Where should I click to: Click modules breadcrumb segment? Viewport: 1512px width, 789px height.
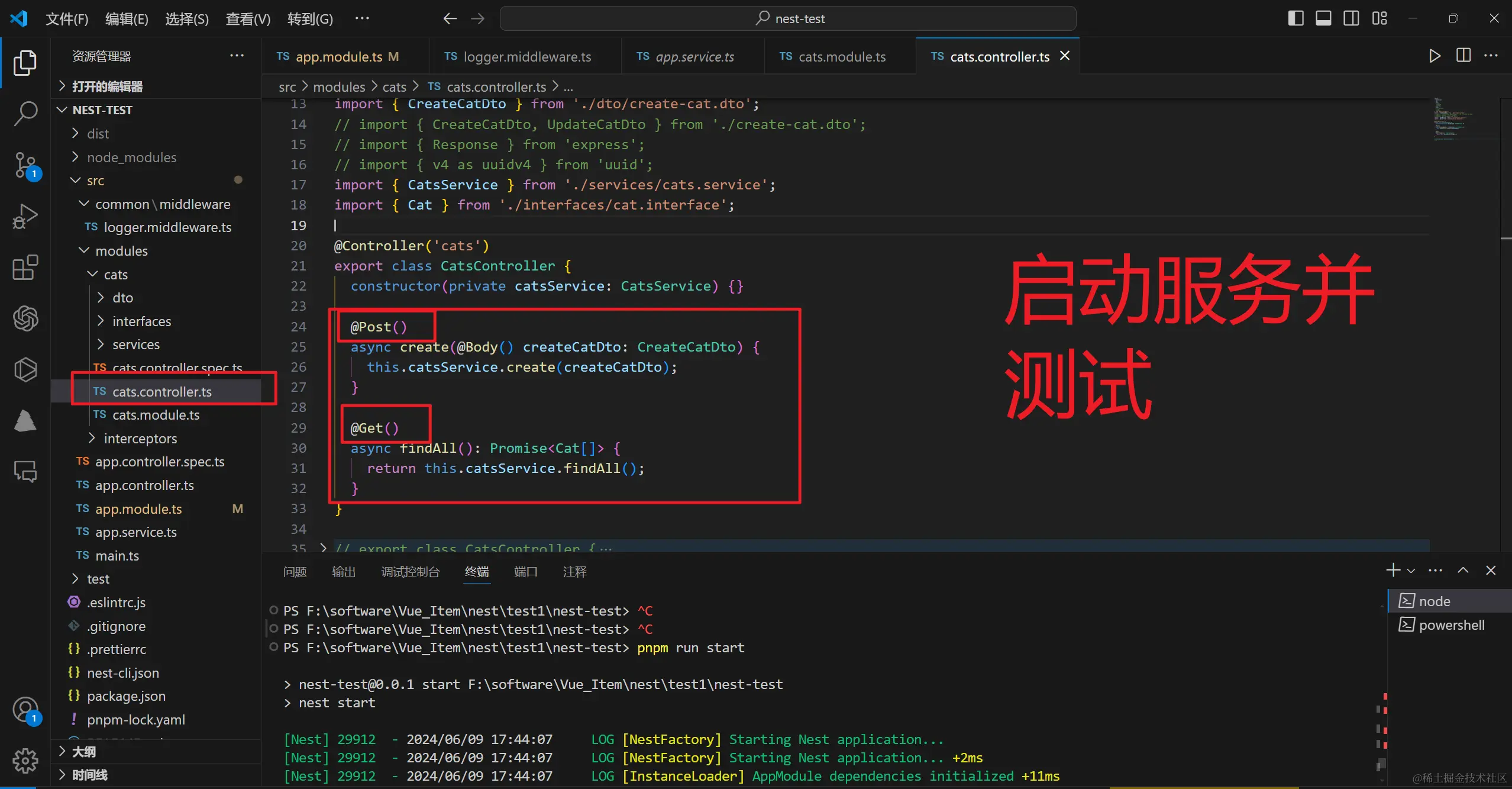[x=339, y=87]
